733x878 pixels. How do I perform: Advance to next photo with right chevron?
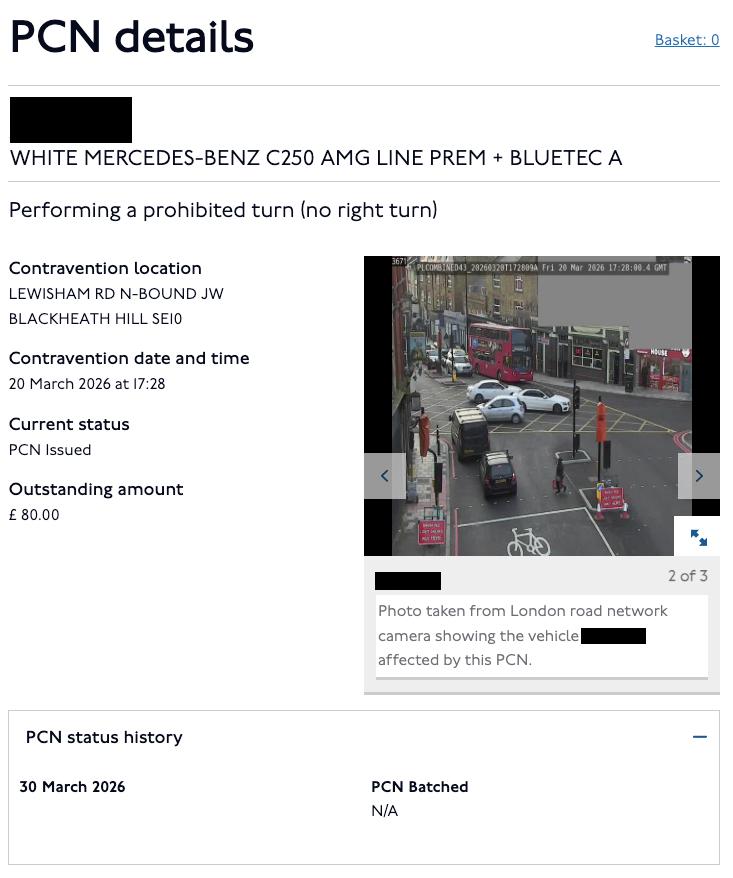(699, 476)
